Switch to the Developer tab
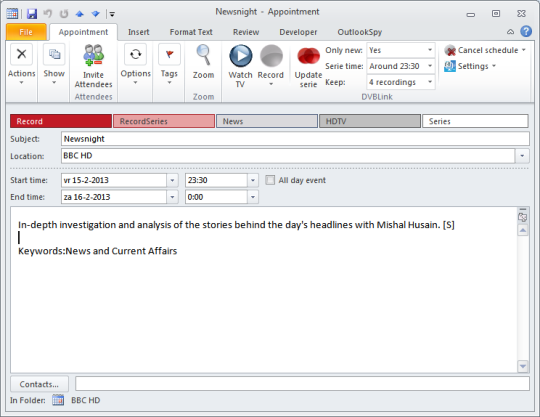540x417 pixels. tap(298, 32)
